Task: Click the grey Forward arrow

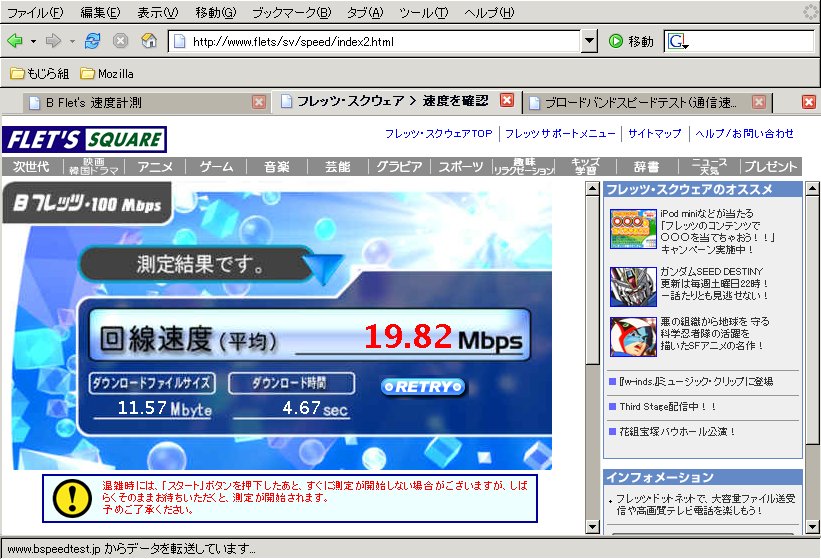Action: coord(53,41)
